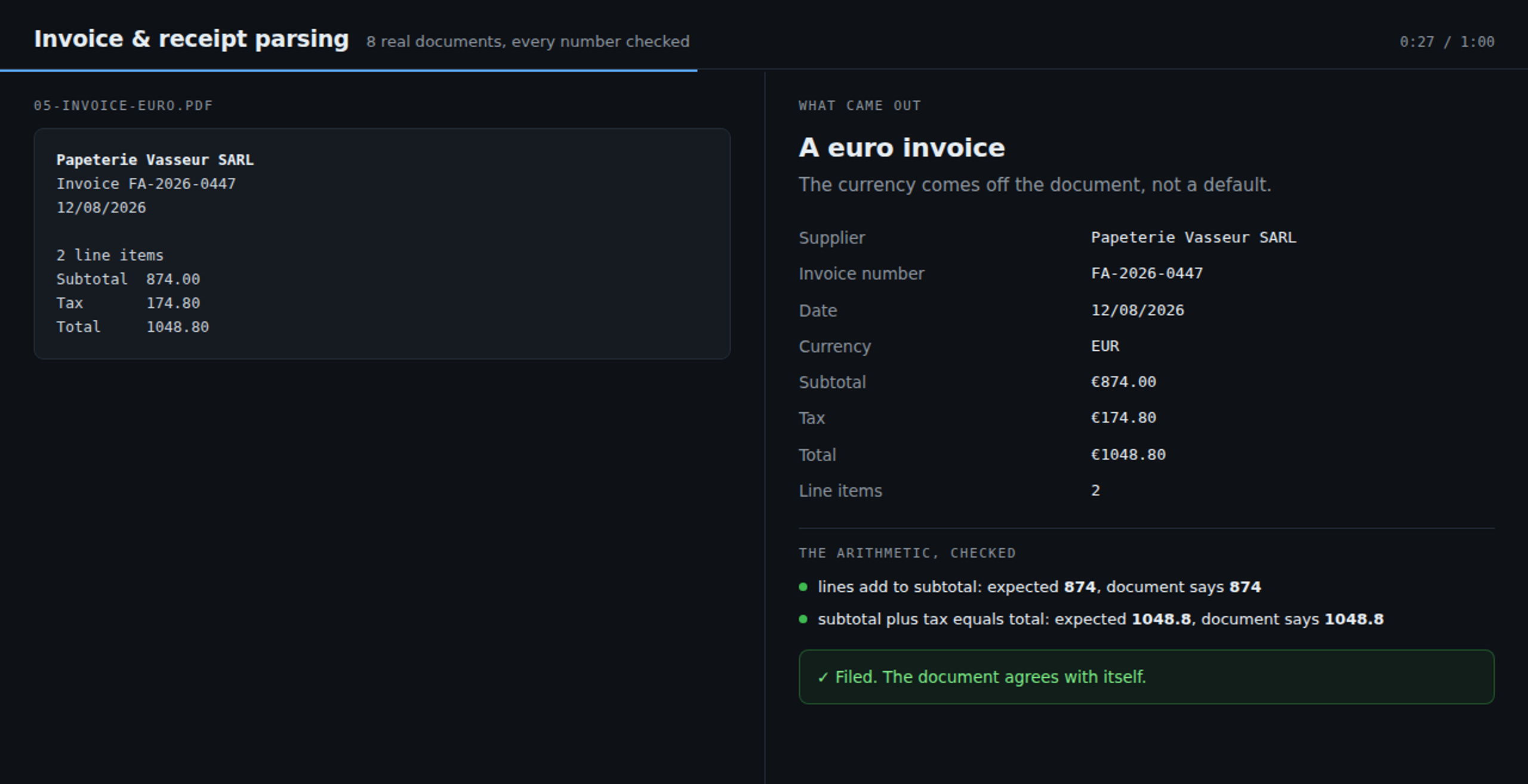Click the 'Supplier' field label
Viewport: 1528px width, 784px height.
click(832, 238)
